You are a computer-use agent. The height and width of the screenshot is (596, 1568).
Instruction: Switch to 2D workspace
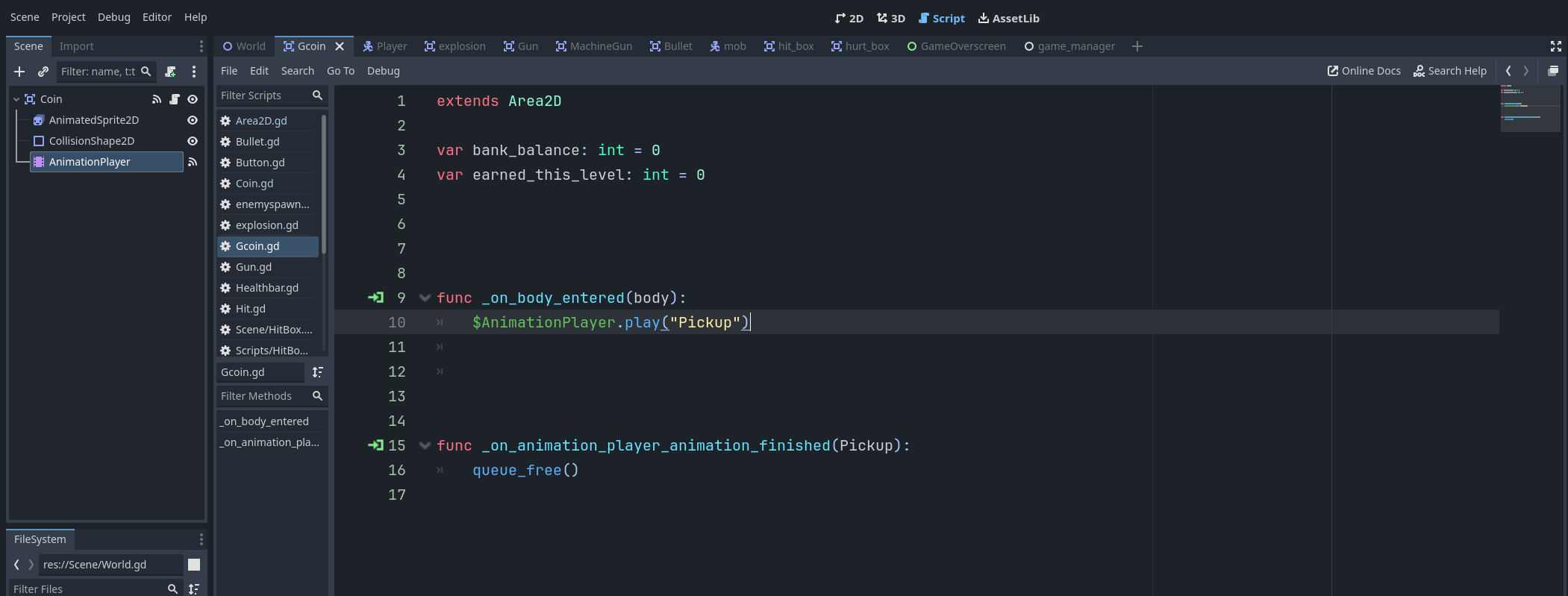(x=849, y=18)
